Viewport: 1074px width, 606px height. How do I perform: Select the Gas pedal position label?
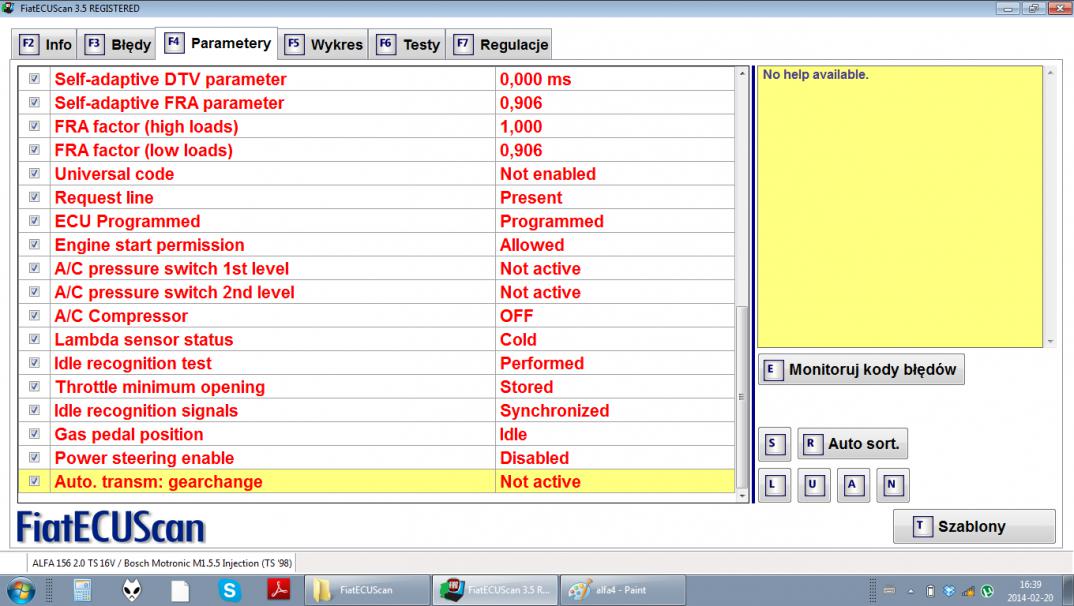(x=129, y=434)
